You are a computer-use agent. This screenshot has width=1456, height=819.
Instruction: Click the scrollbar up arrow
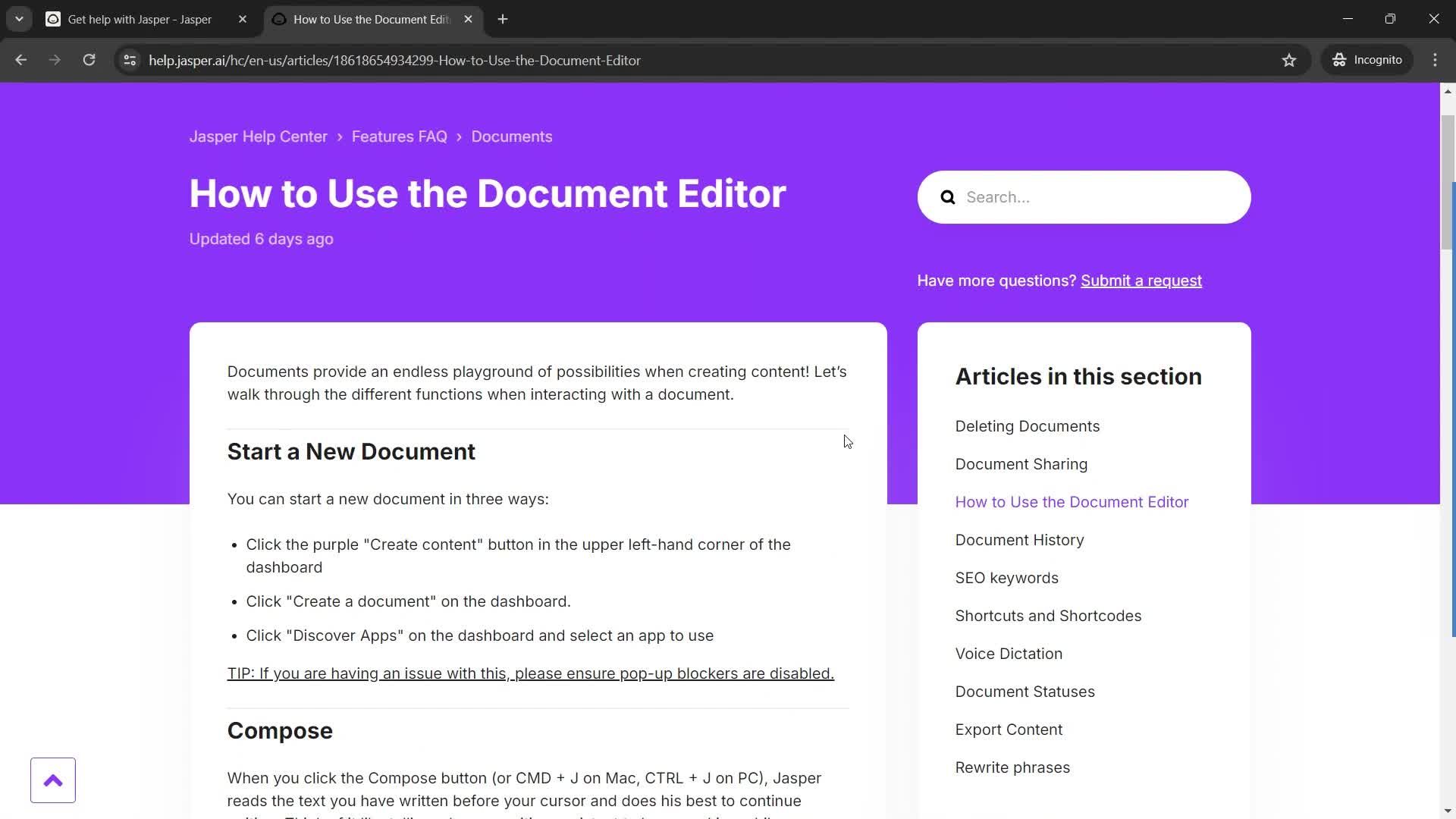[x=1448, y=91]
